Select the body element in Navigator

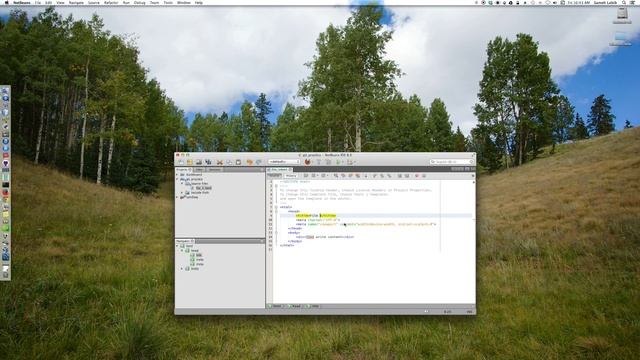click(193, 269)
